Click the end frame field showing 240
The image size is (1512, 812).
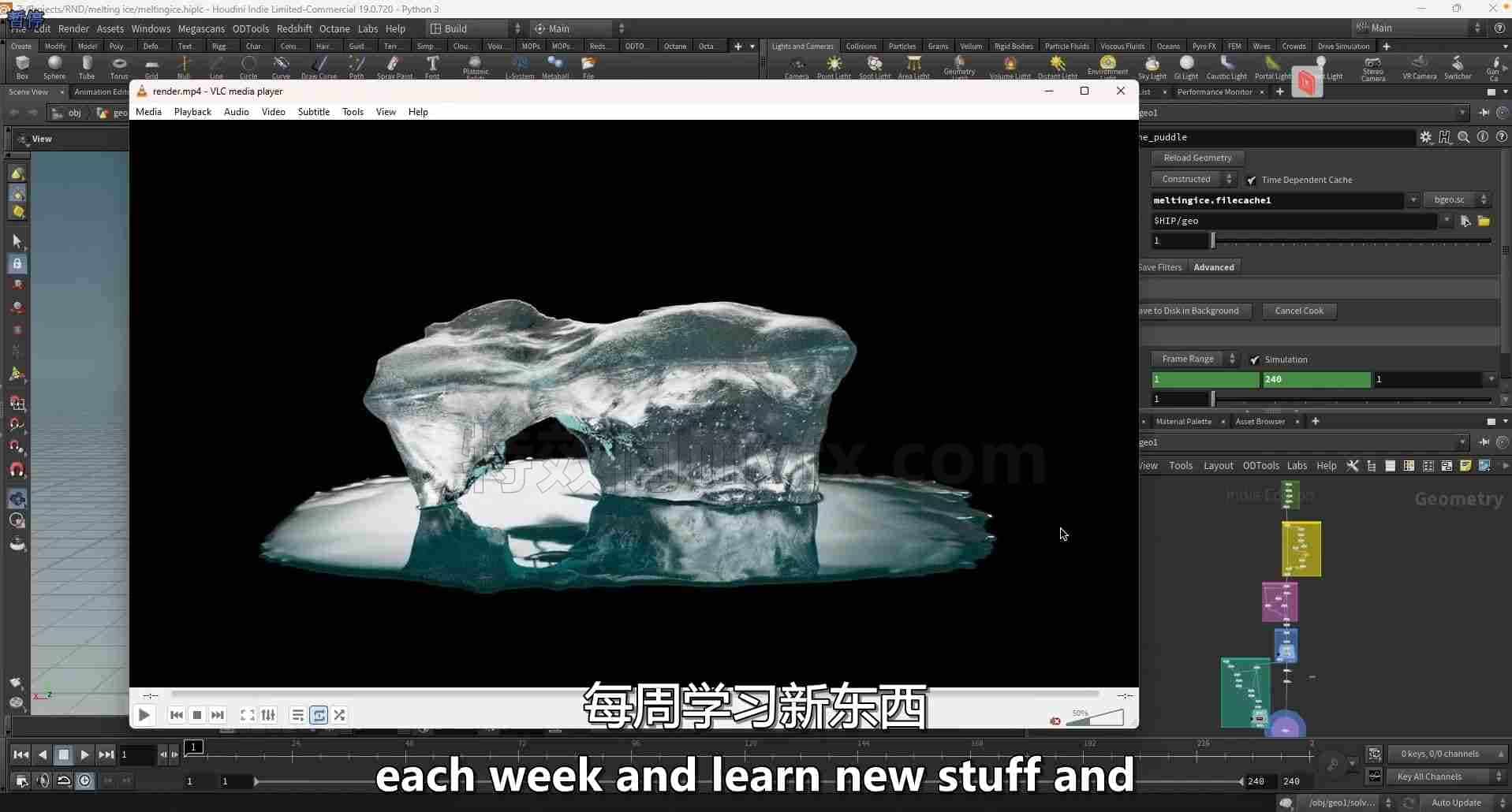tap(1316, 379)
